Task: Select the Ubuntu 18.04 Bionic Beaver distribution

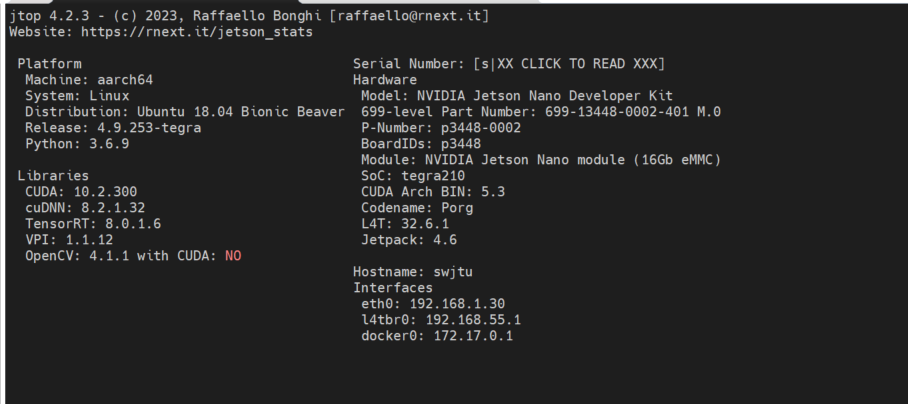Action: [x=241, y=112]
